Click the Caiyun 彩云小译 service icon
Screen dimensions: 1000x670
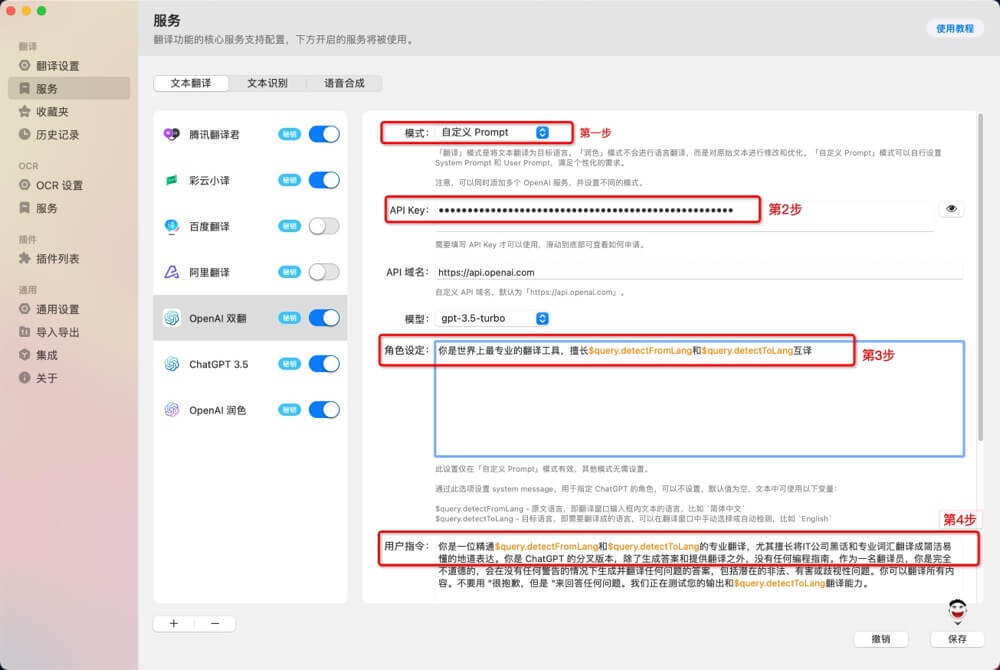pyautogui.click(x=172, y=180)
